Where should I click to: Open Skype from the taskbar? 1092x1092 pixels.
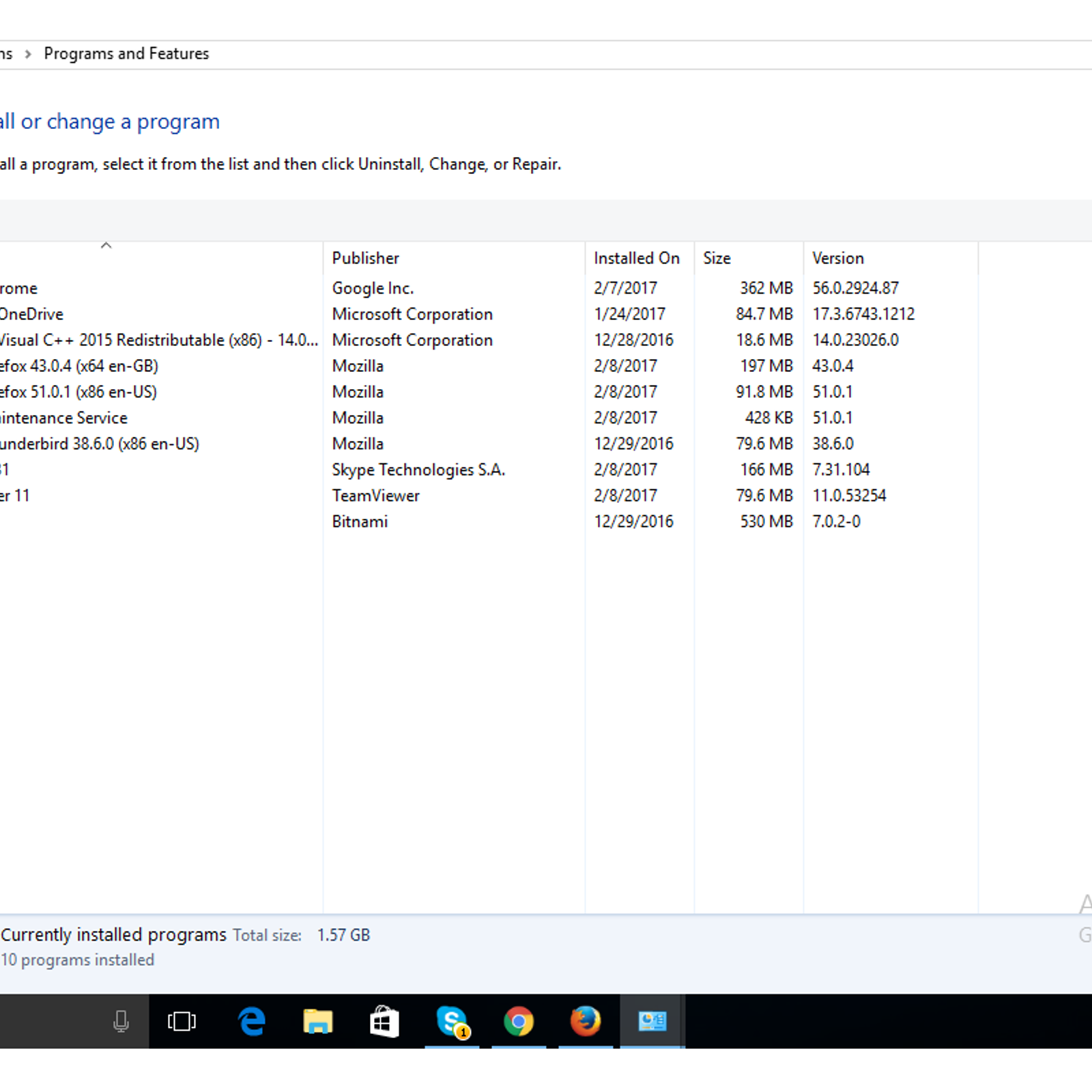click(x=452, y=1021)
